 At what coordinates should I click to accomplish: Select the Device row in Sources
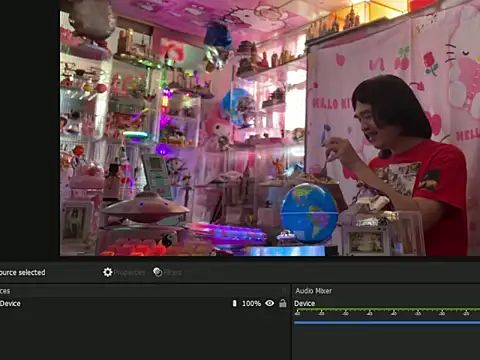coord(144,303)
